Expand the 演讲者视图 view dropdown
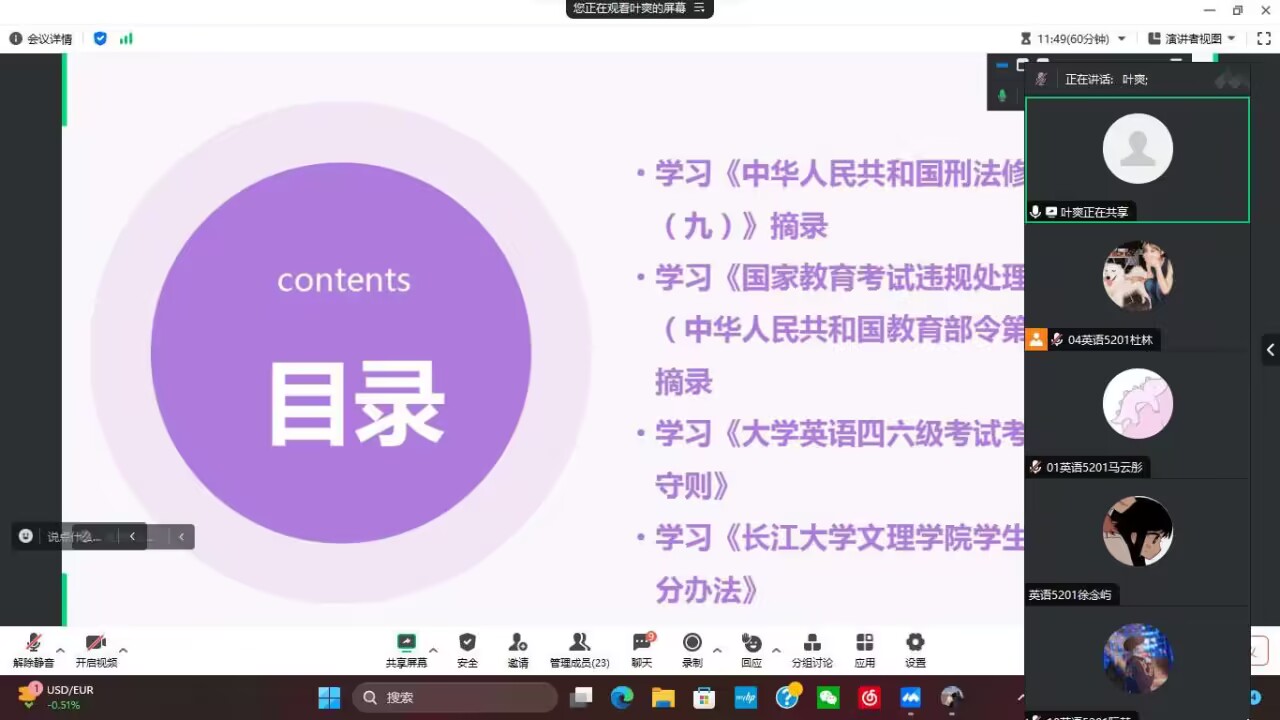Image resolution: width=1280 pixels, height=720 pixels. click(x=1231, y=39)
